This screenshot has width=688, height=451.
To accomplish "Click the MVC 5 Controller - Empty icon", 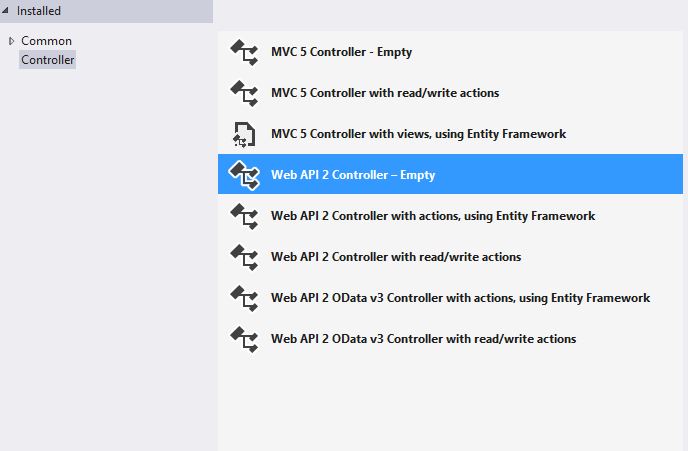I will coord(244,52).
